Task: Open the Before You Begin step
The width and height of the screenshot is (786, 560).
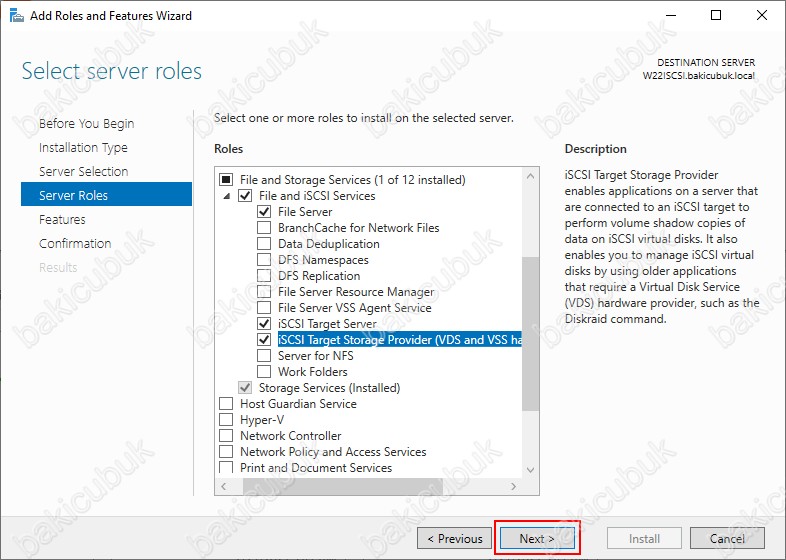Action: click(86, 124)
